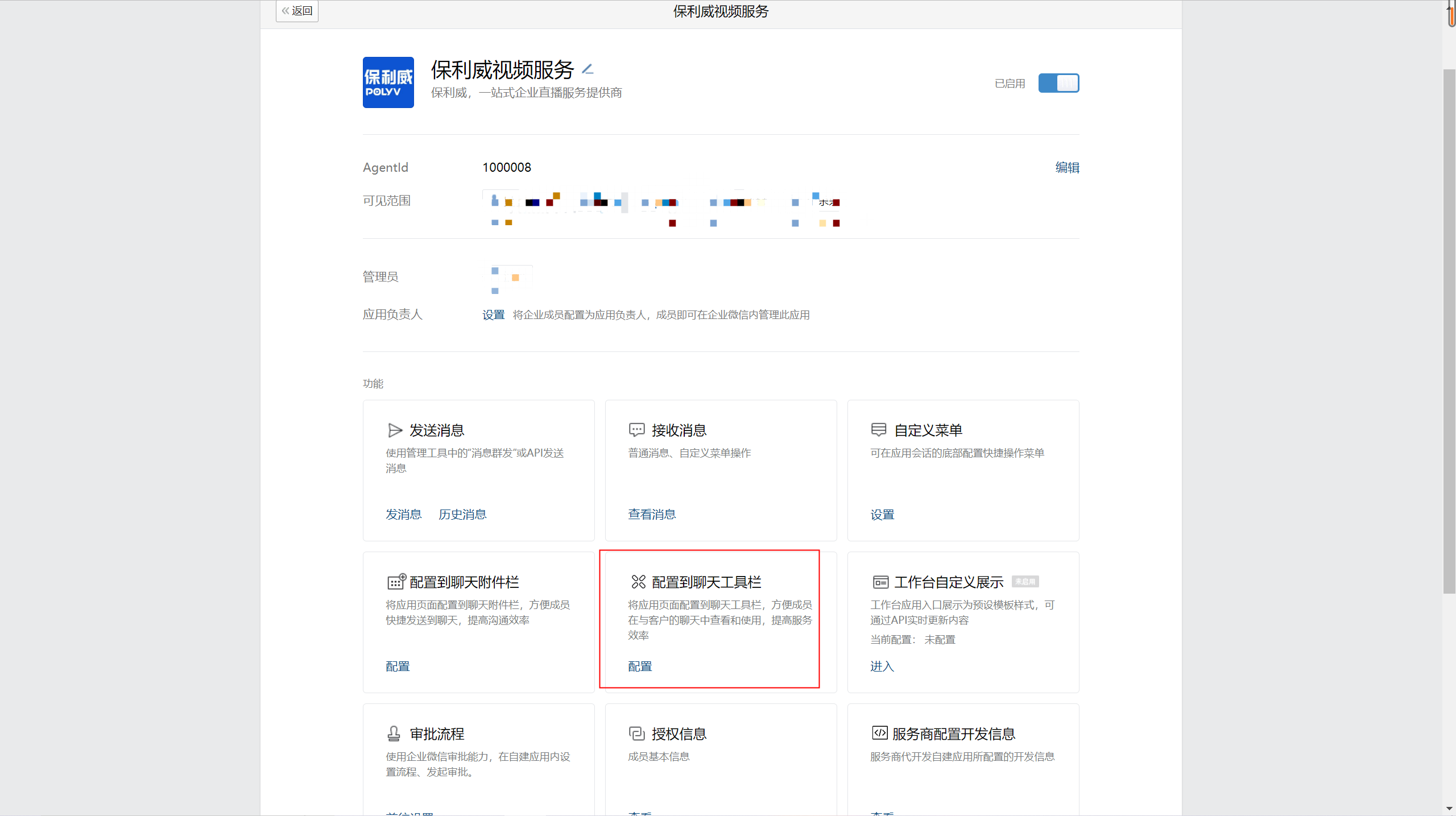Click the 发送消息 paper plane icon

click(395, 430)
